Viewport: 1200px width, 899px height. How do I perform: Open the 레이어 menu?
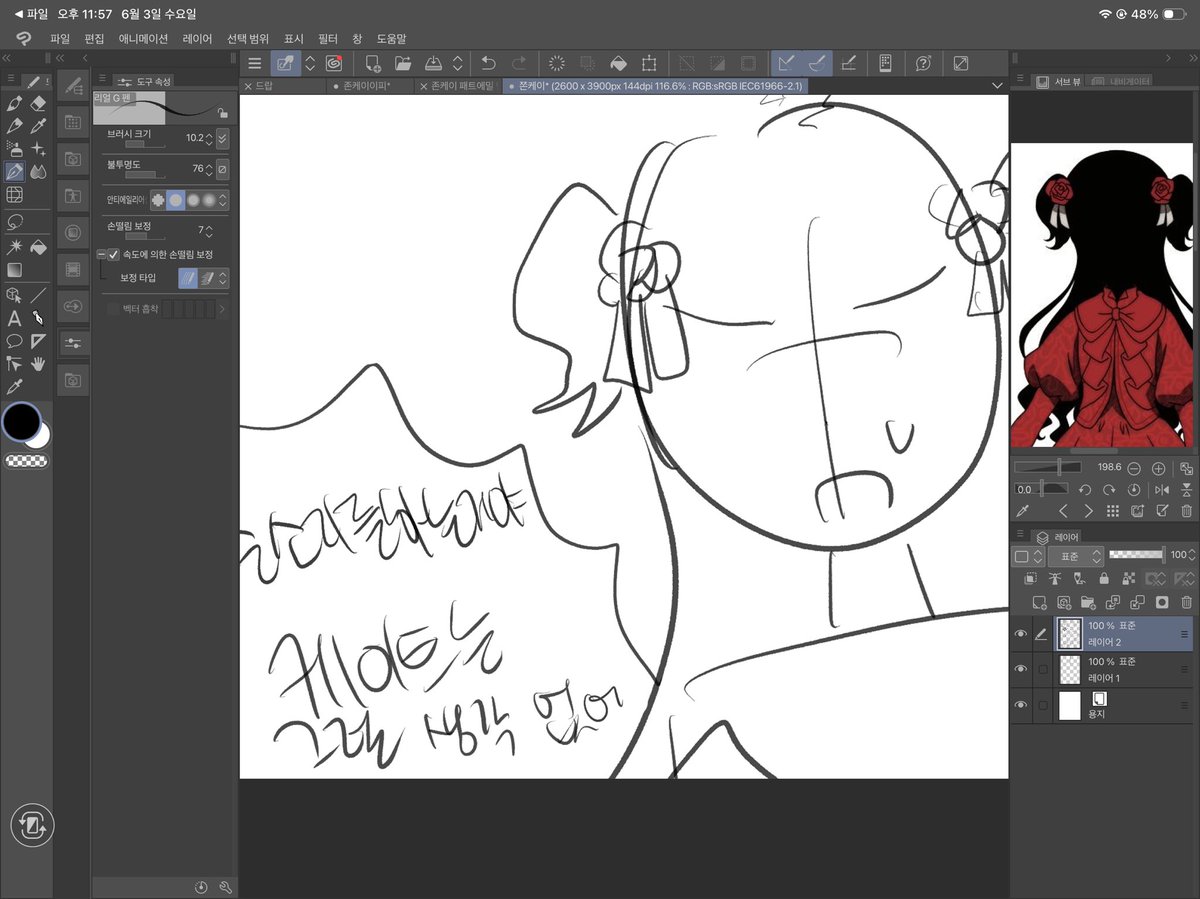(x=197, y=38)
